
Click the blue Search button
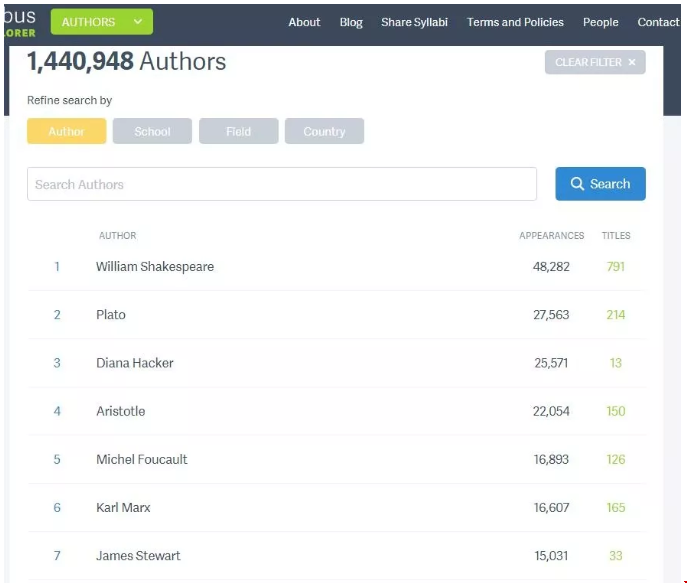tap(600, 184)
